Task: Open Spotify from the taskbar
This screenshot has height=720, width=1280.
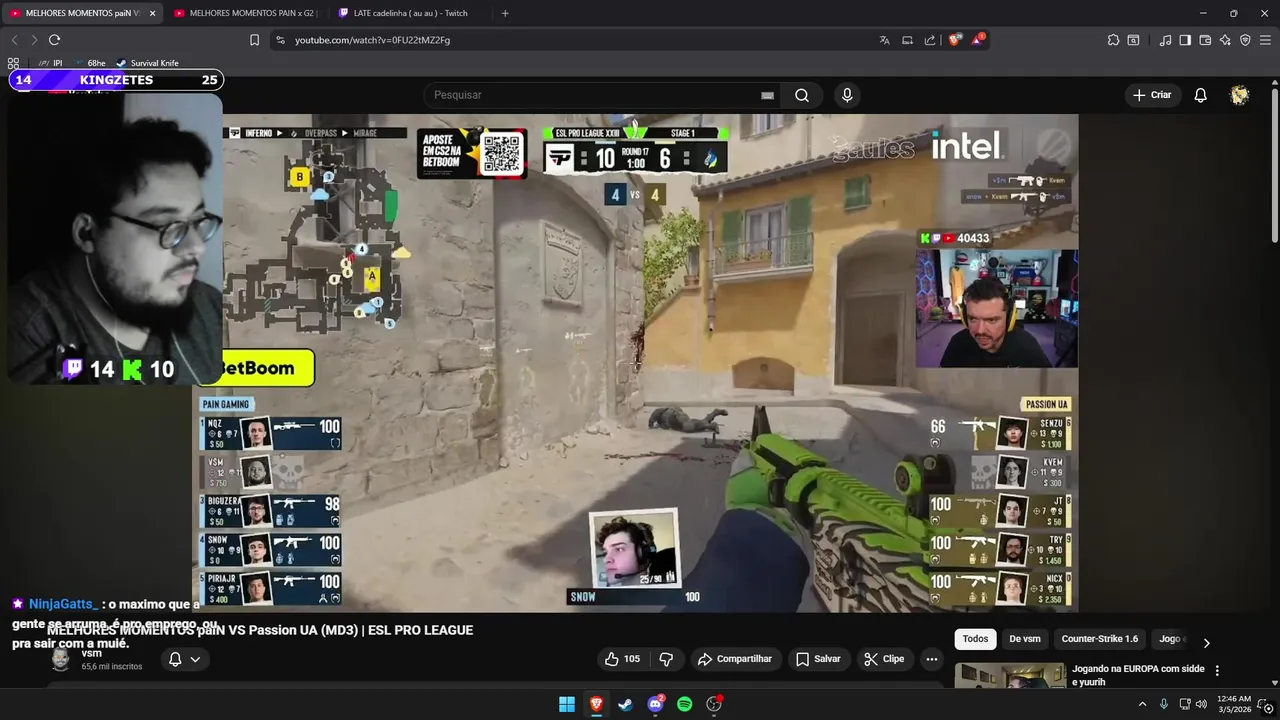Action: pos(685,704)
